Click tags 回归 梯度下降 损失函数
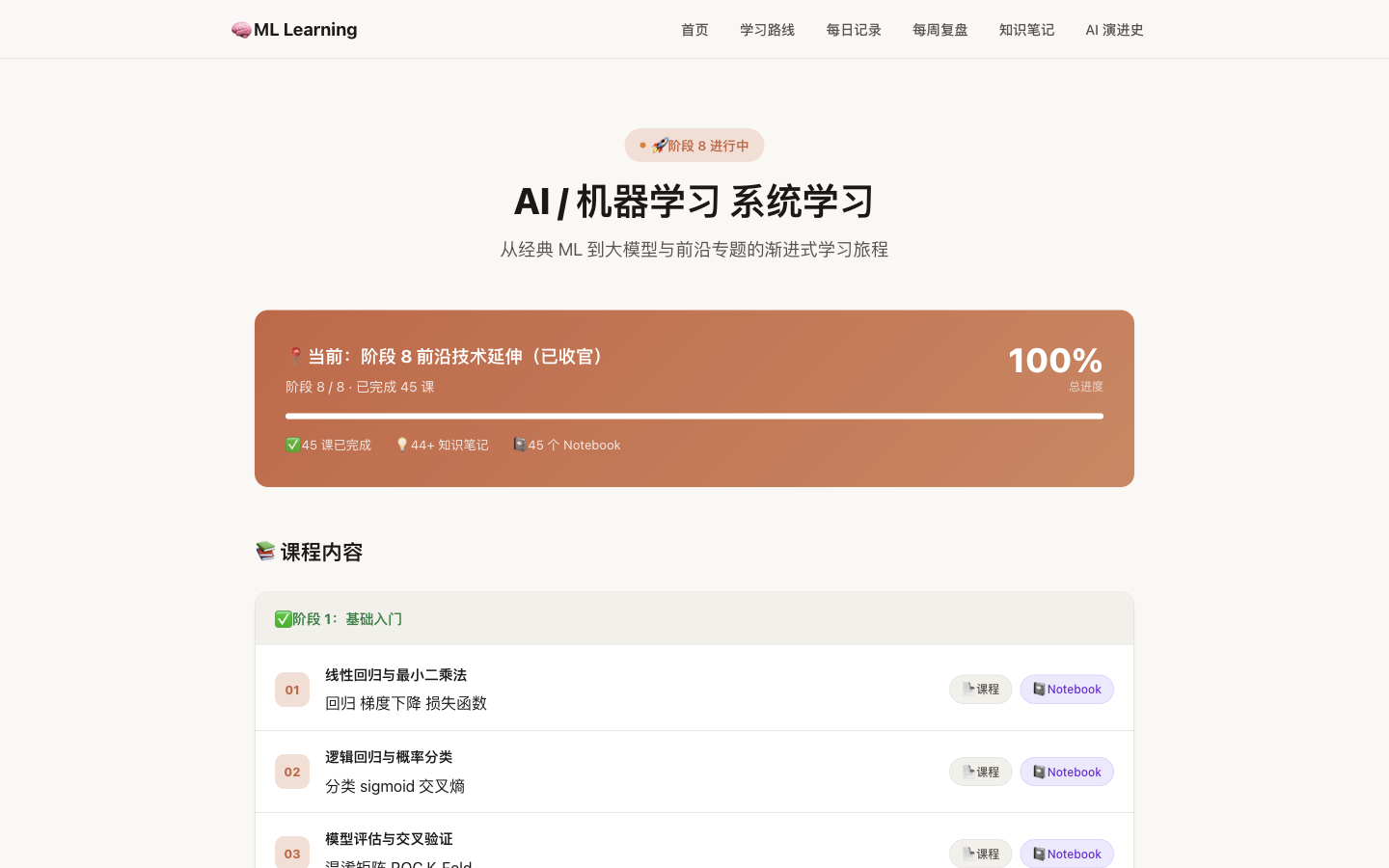Screen dimensions: 1389x868 [x=406, y=703]
